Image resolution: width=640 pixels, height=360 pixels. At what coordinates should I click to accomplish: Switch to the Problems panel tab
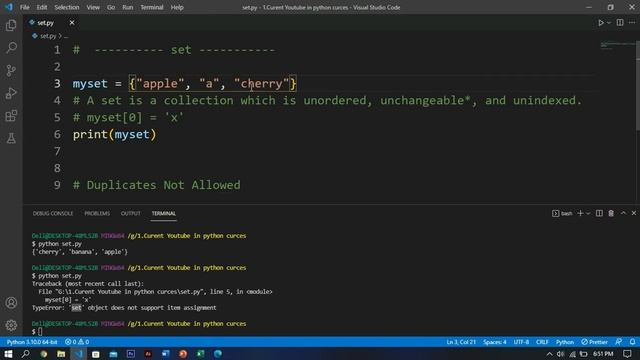click(x=97, y=213)
